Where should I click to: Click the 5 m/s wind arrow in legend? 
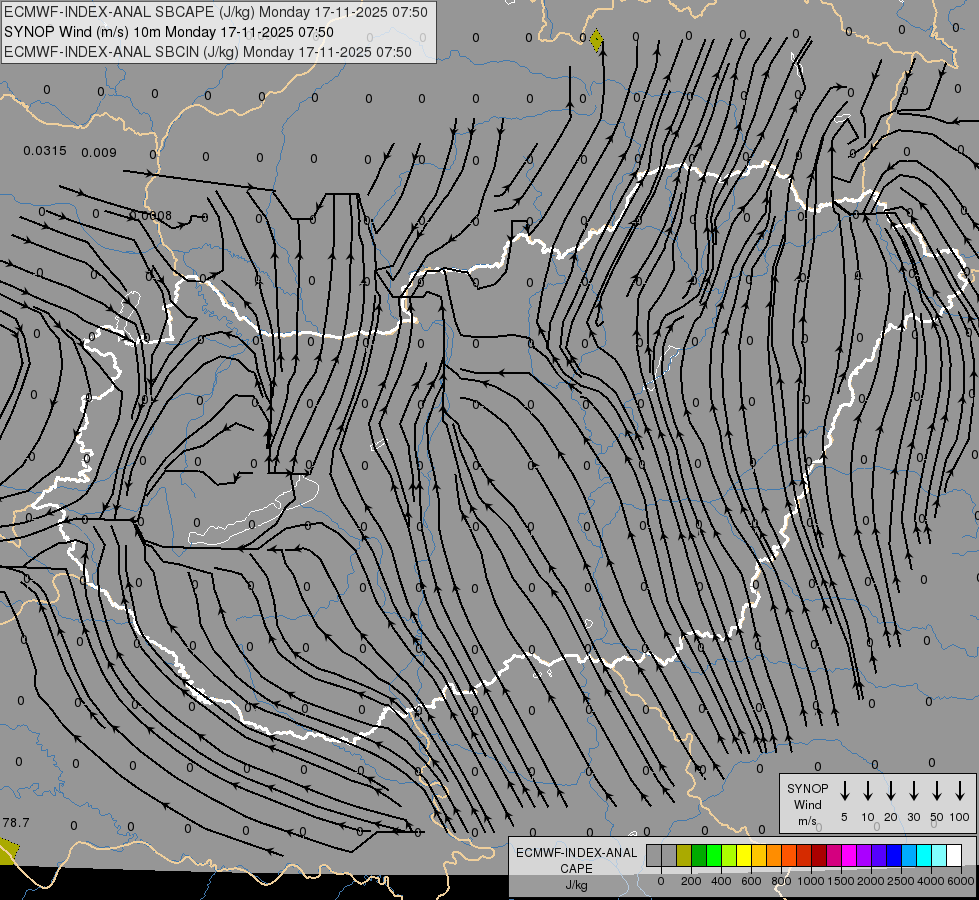[x=844, y=790]
